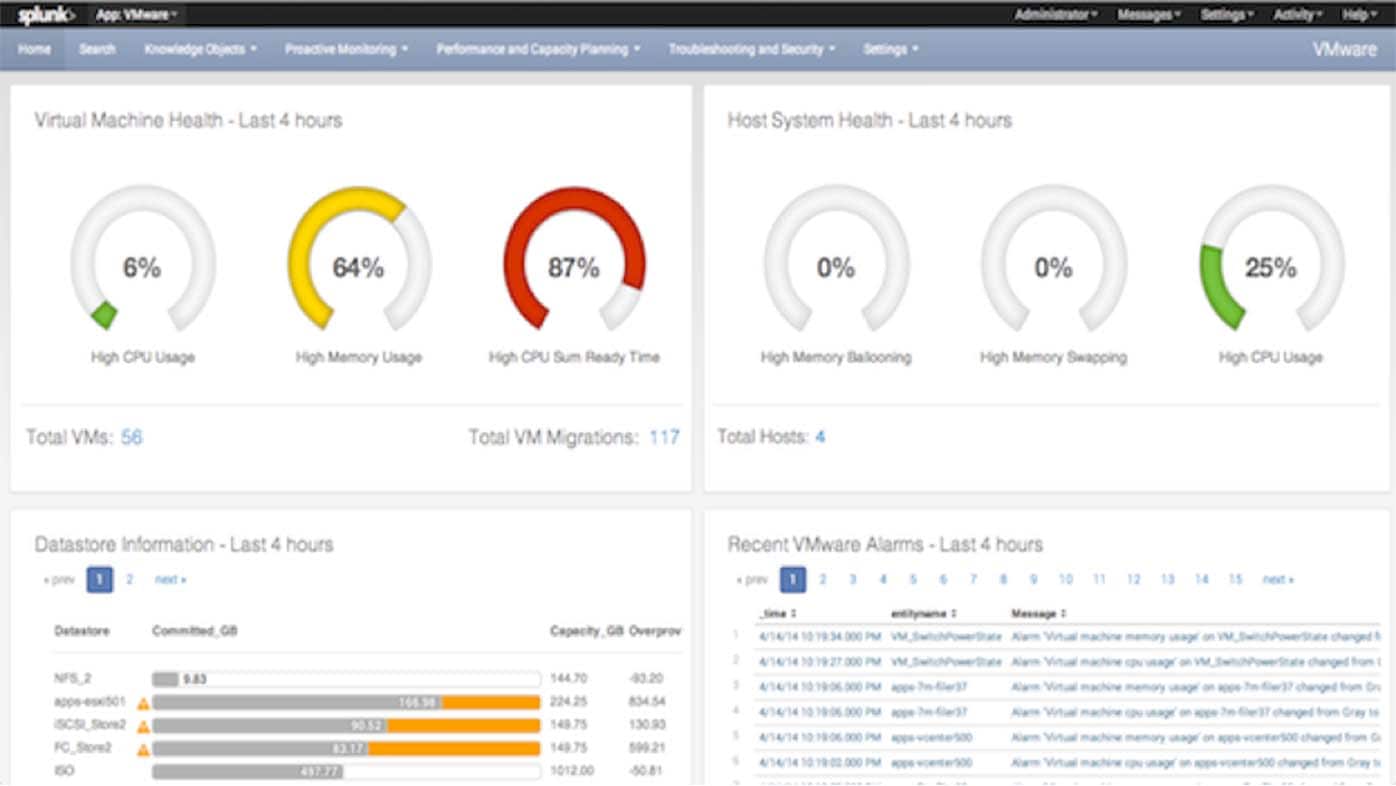The width and height of the screenshot is (1396, 786).
Task: Click warning icon beside FC_Store2 datastore
Action: (143, 749)
